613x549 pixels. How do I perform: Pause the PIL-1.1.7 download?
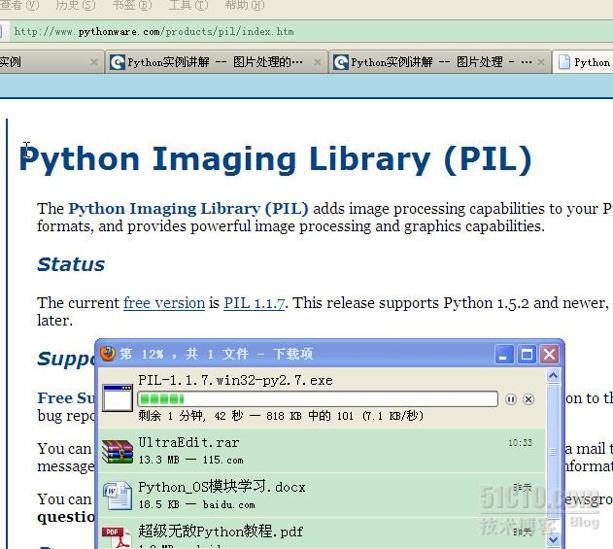coord(511,399)
